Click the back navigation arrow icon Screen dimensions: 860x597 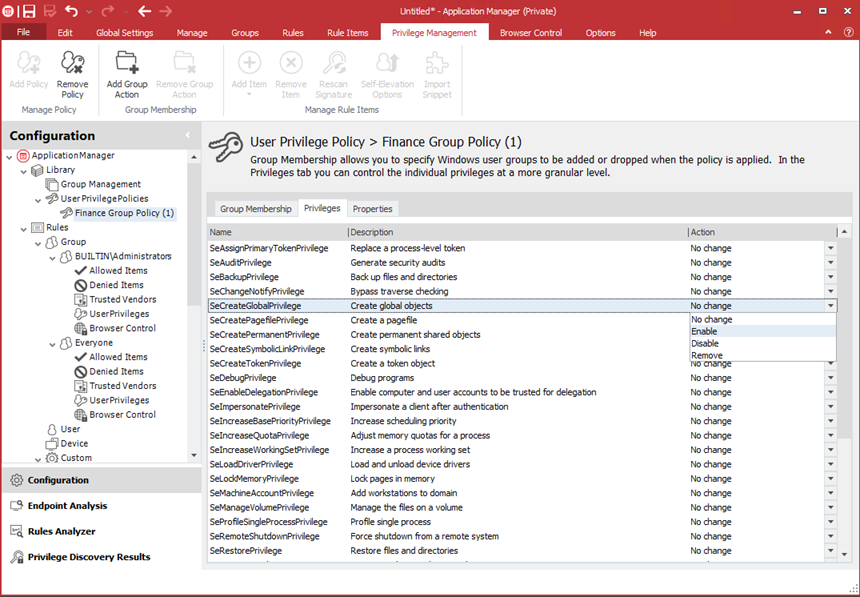coord(144,11)
